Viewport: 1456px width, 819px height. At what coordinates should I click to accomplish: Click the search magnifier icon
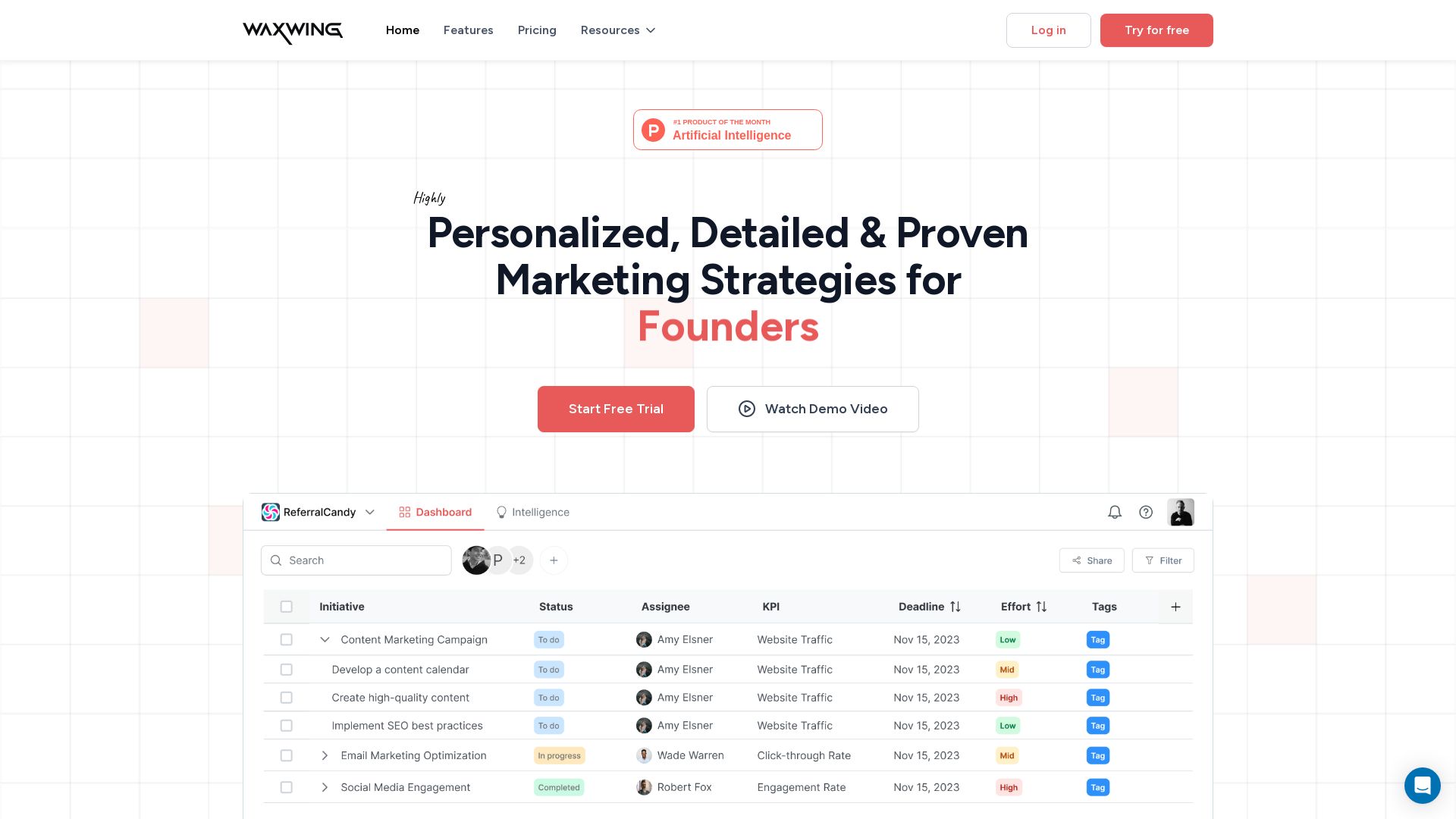(276, 560)
